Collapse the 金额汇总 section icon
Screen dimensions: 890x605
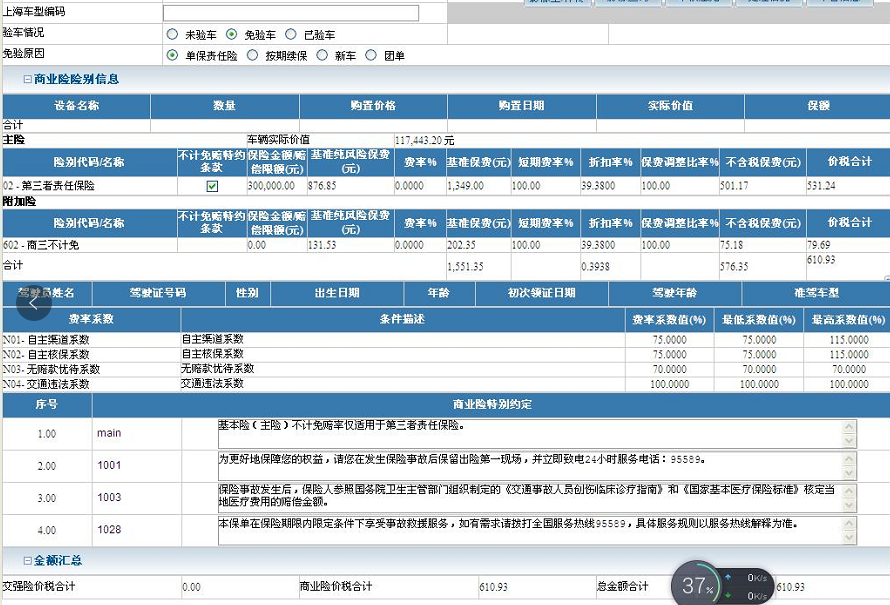click(27, 560)
